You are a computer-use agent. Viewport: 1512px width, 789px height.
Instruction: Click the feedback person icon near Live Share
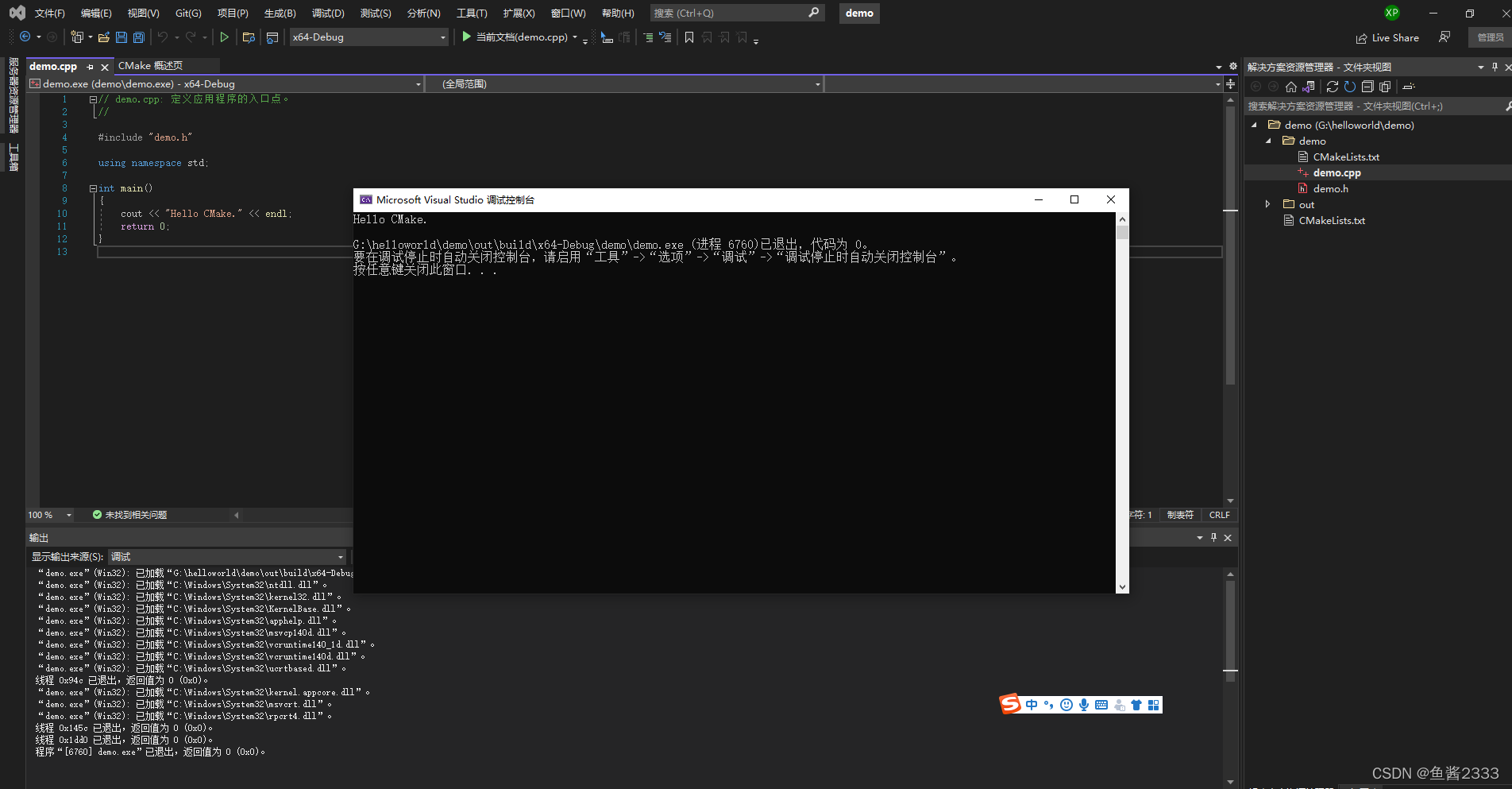(1444, 37)
